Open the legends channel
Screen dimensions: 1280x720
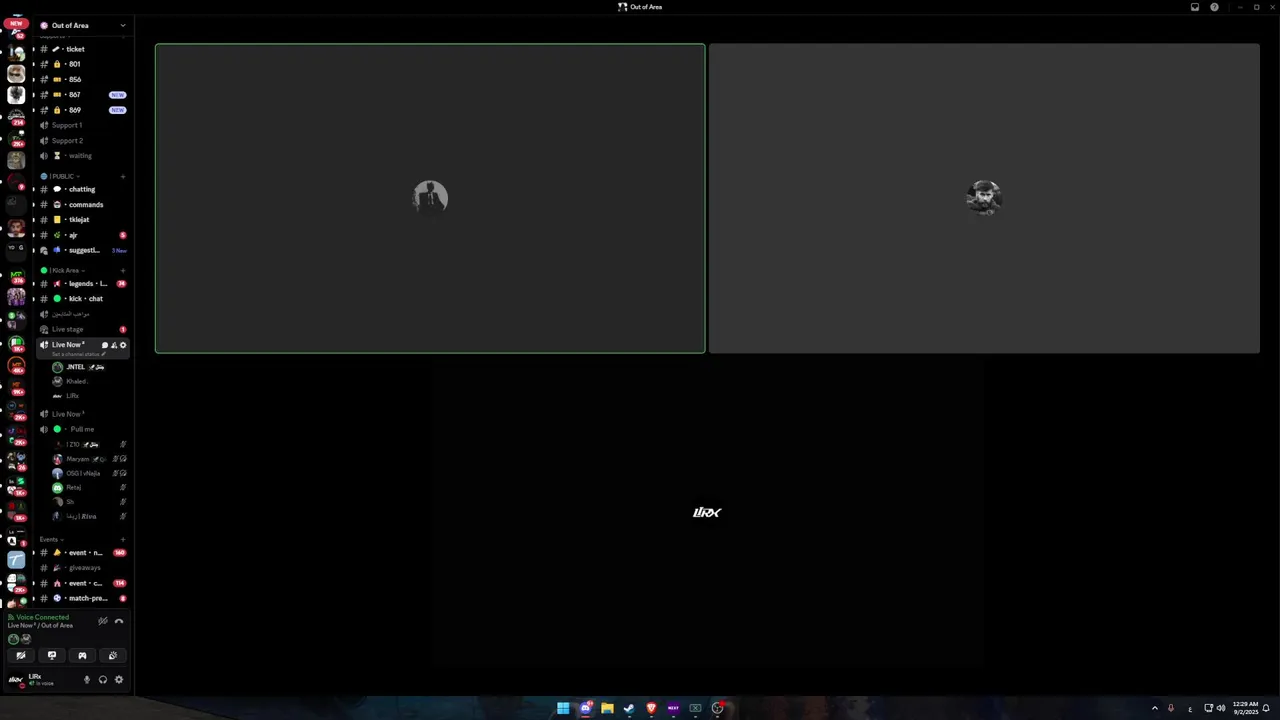click(84, 284)
